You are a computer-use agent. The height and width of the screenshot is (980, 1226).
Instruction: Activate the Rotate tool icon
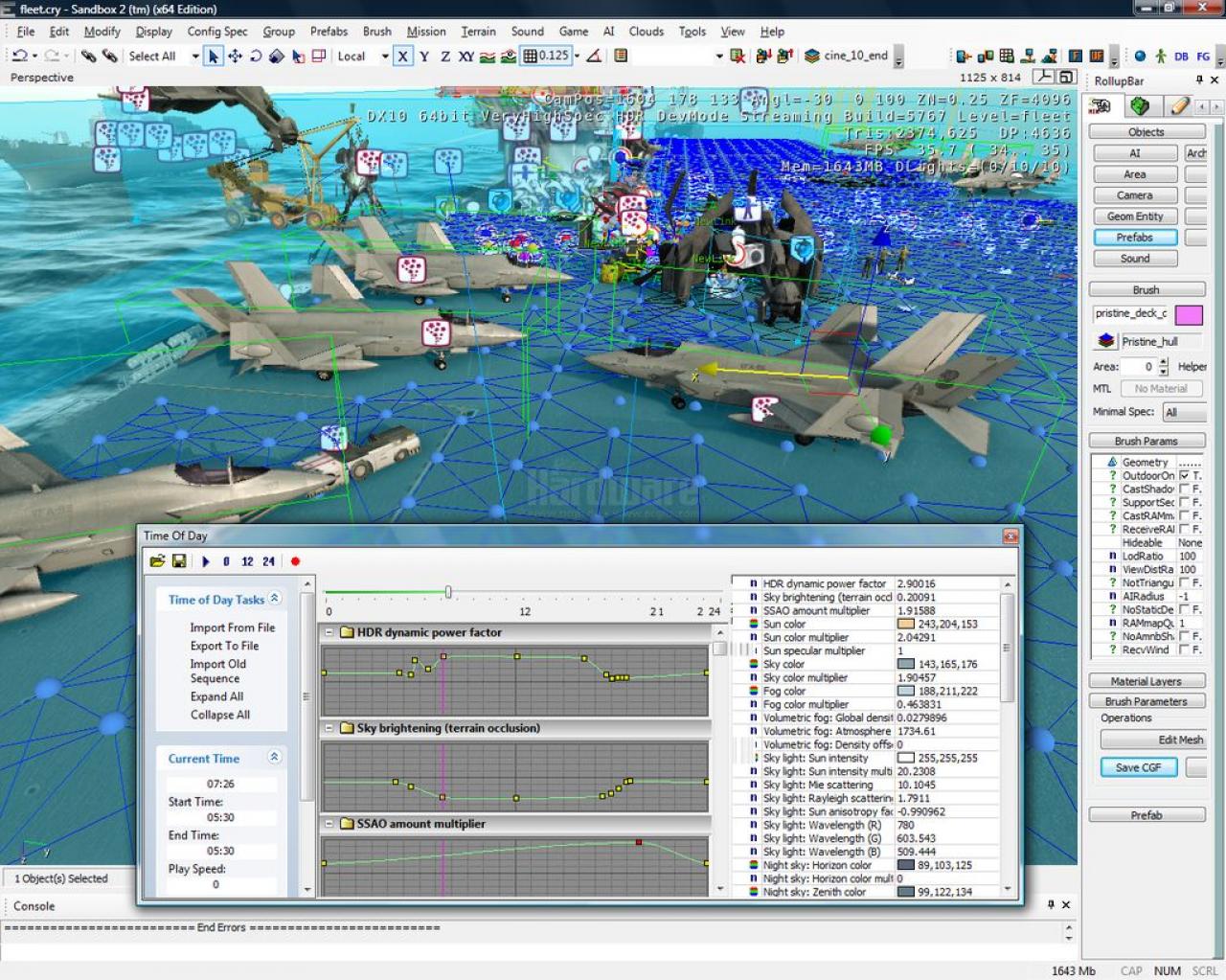point(256,56)
